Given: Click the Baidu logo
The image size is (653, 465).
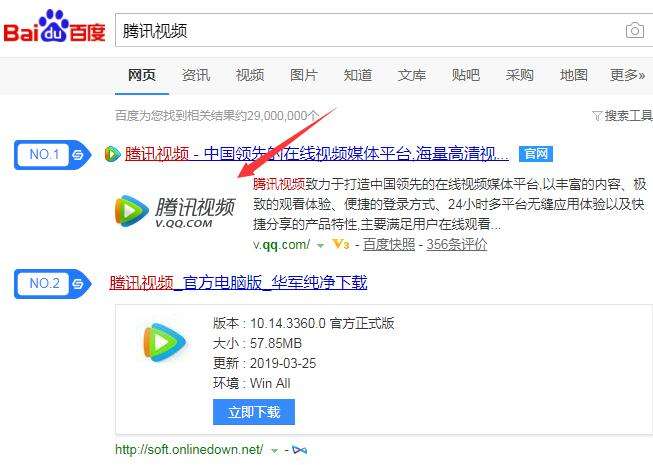Looking at the screenshot, I should point(55,27).
